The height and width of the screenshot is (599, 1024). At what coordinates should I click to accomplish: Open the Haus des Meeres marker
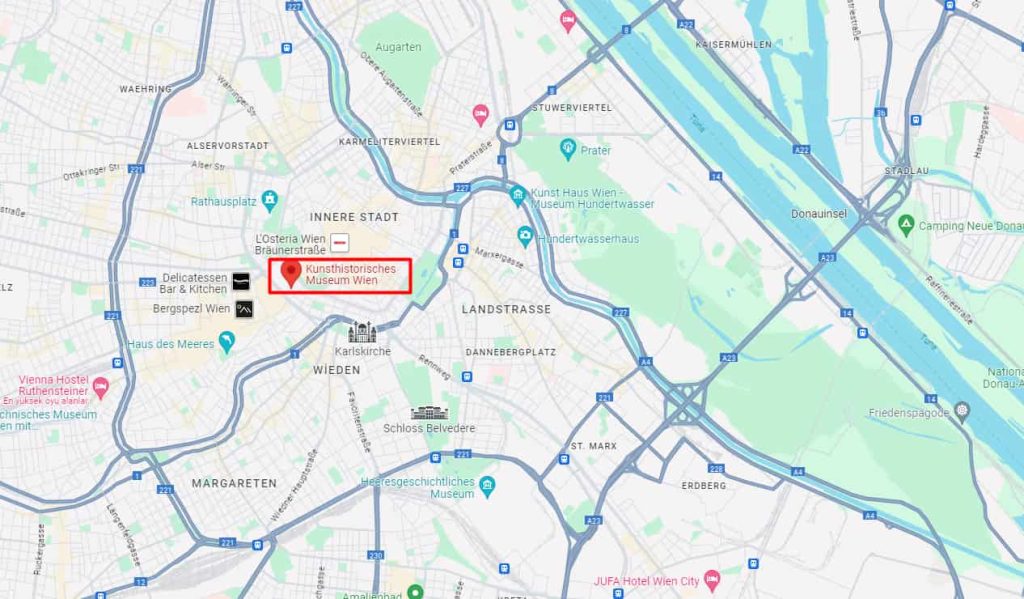tap(227, 342)
